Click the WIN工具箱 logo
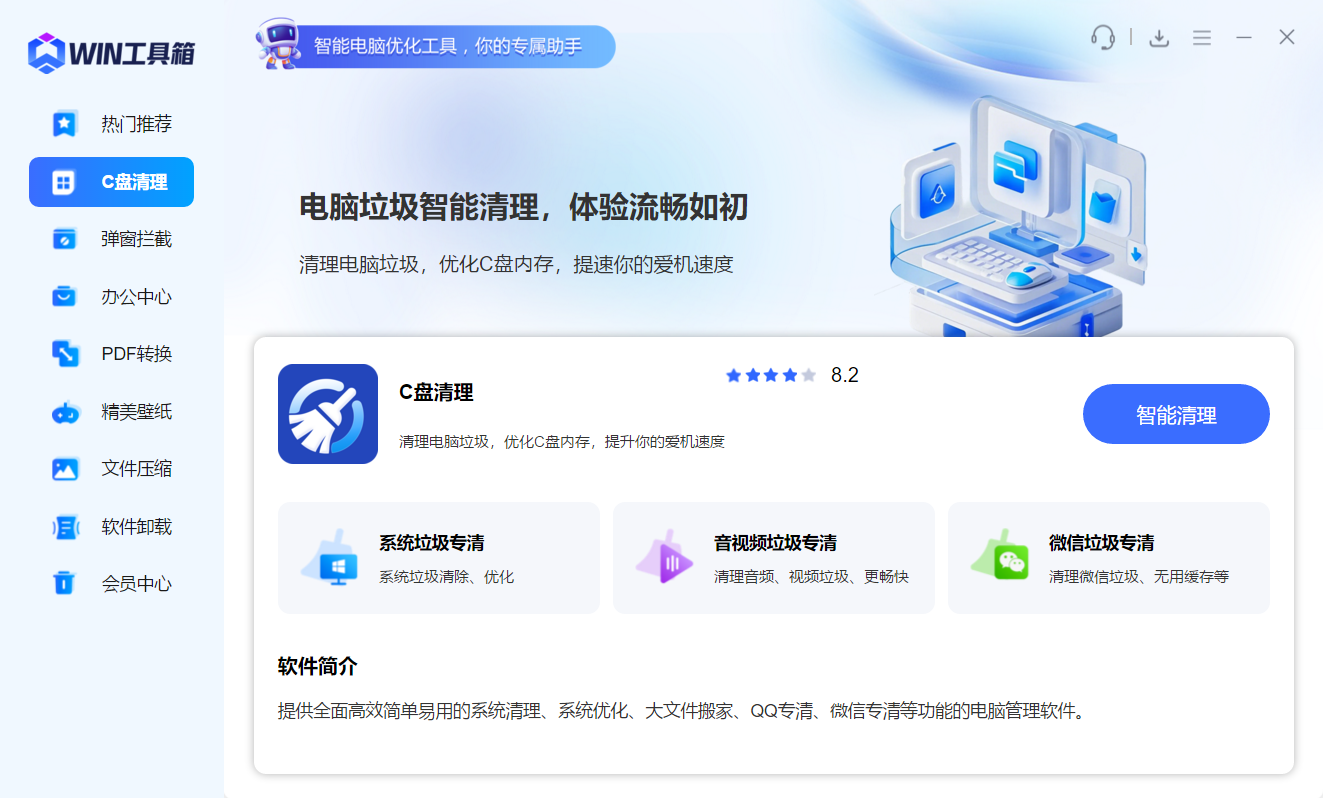 pyautogui.click(x=111, y=53)
